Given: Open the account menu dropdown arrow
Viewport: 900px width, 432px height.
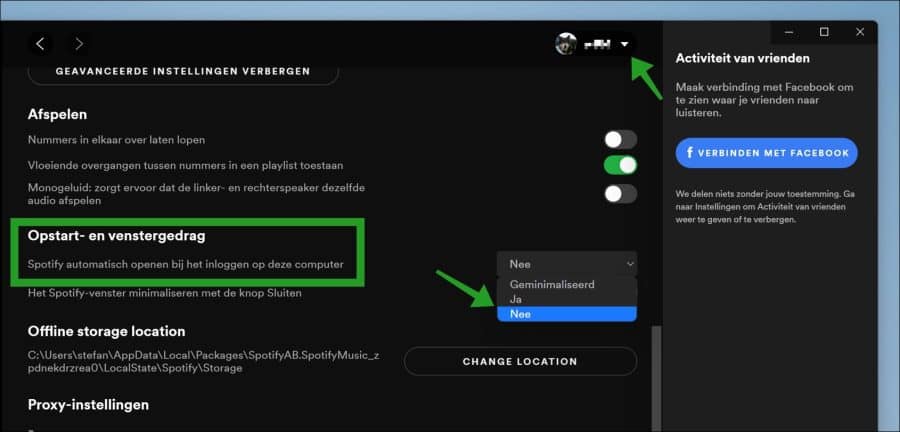Looking at the screenshot, I should coord(625,44).
